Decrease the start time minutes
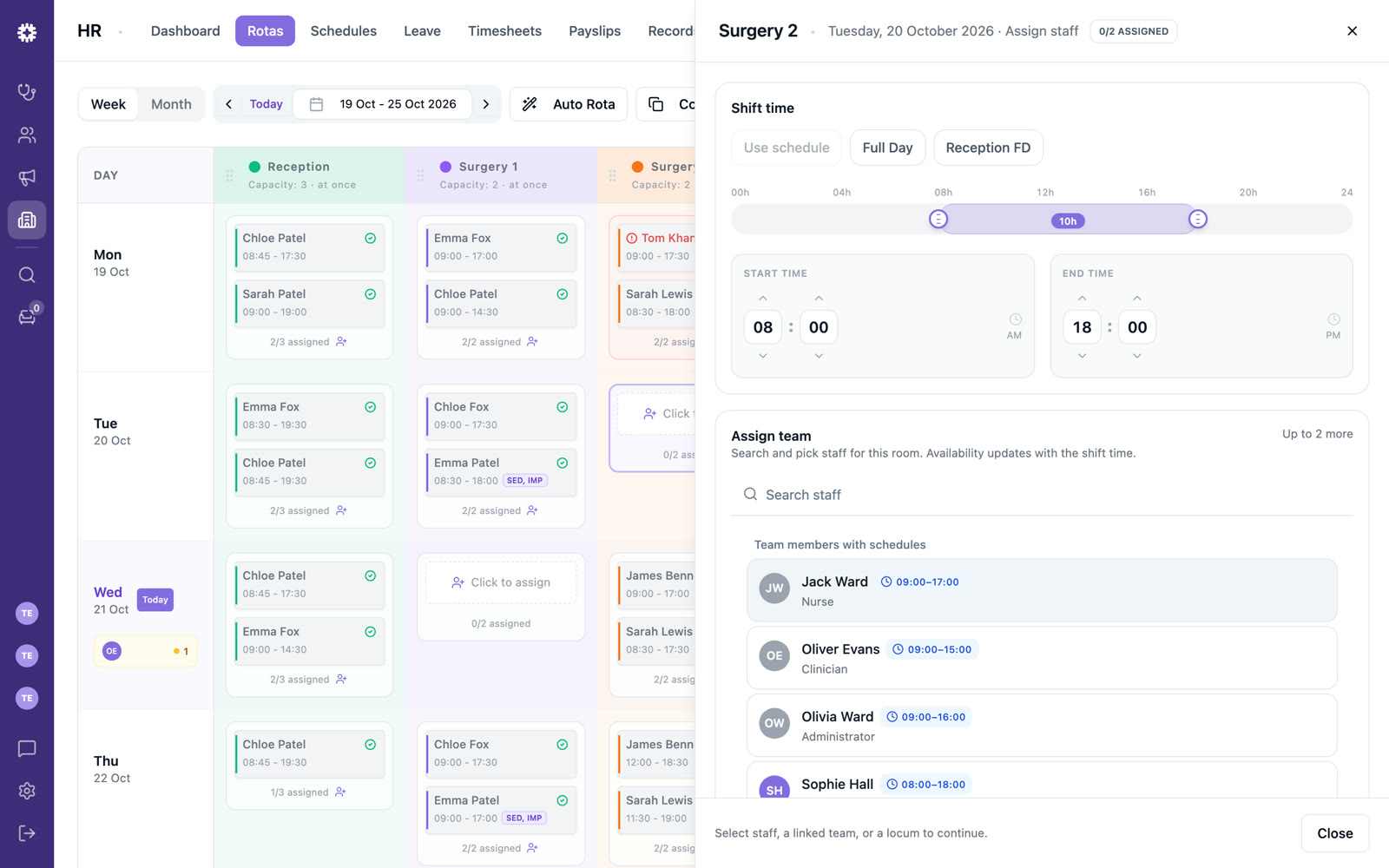Image resolution: width=1389 pixels, height=868 pixels. (x=819, y=356)
